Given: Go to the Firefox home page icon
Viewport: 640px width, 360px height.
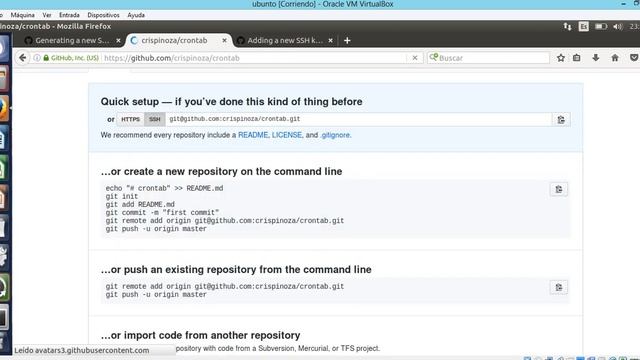Looking at the screenshot, I should click(x=615, y=58).
